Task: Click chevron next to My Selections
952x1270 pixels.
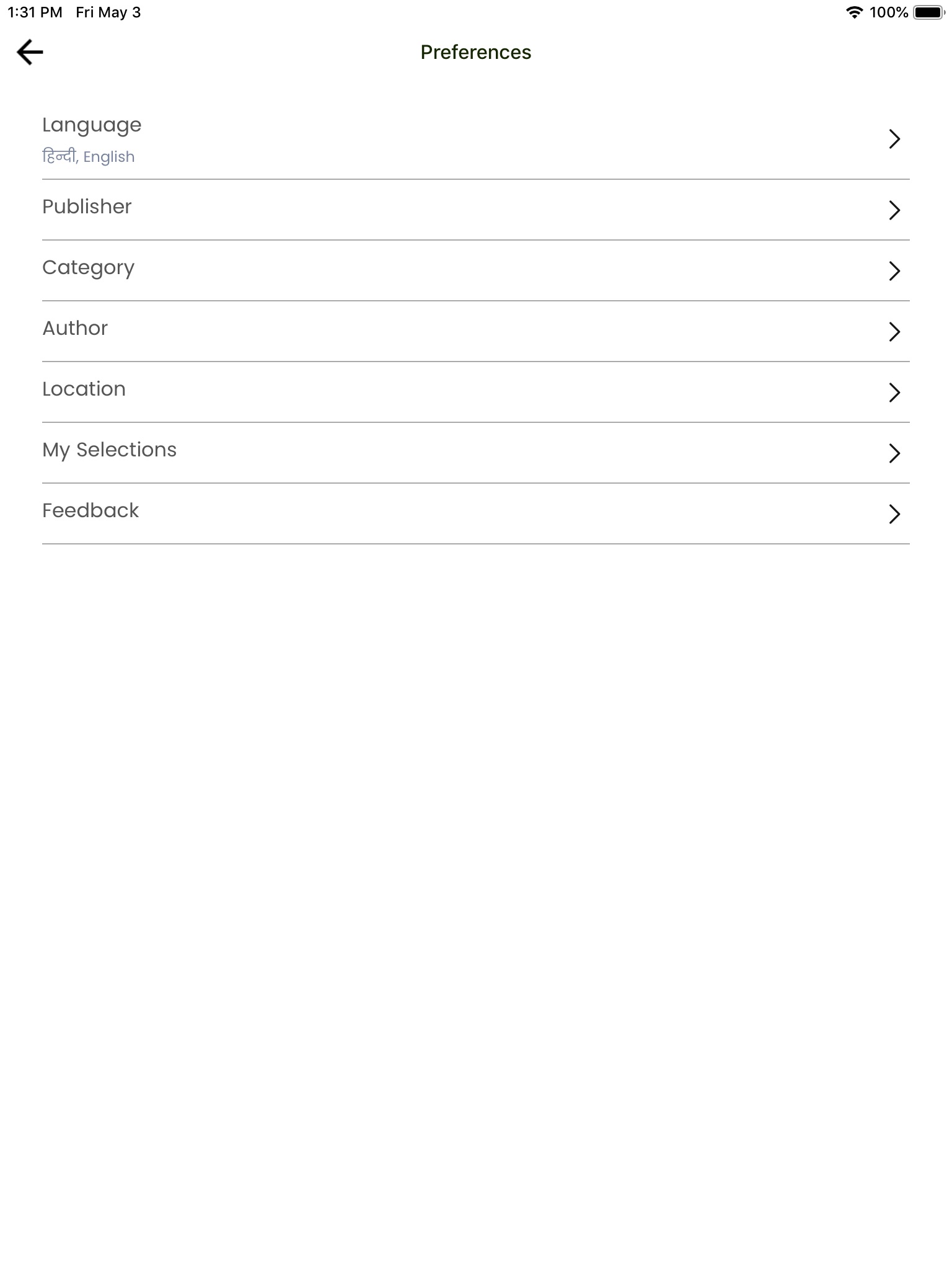Action: [x=894, y=453]
